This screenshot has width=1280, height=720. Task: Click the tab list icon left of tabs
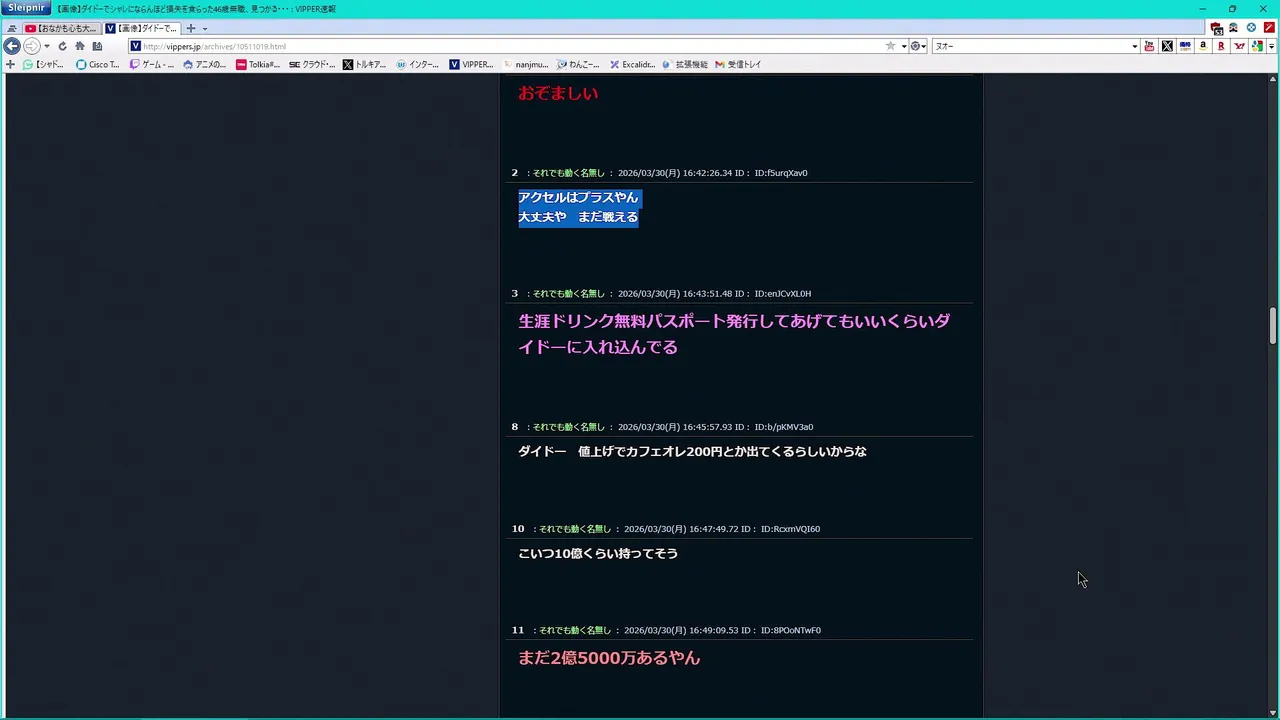pyautogui.click(x=12, y=28)
